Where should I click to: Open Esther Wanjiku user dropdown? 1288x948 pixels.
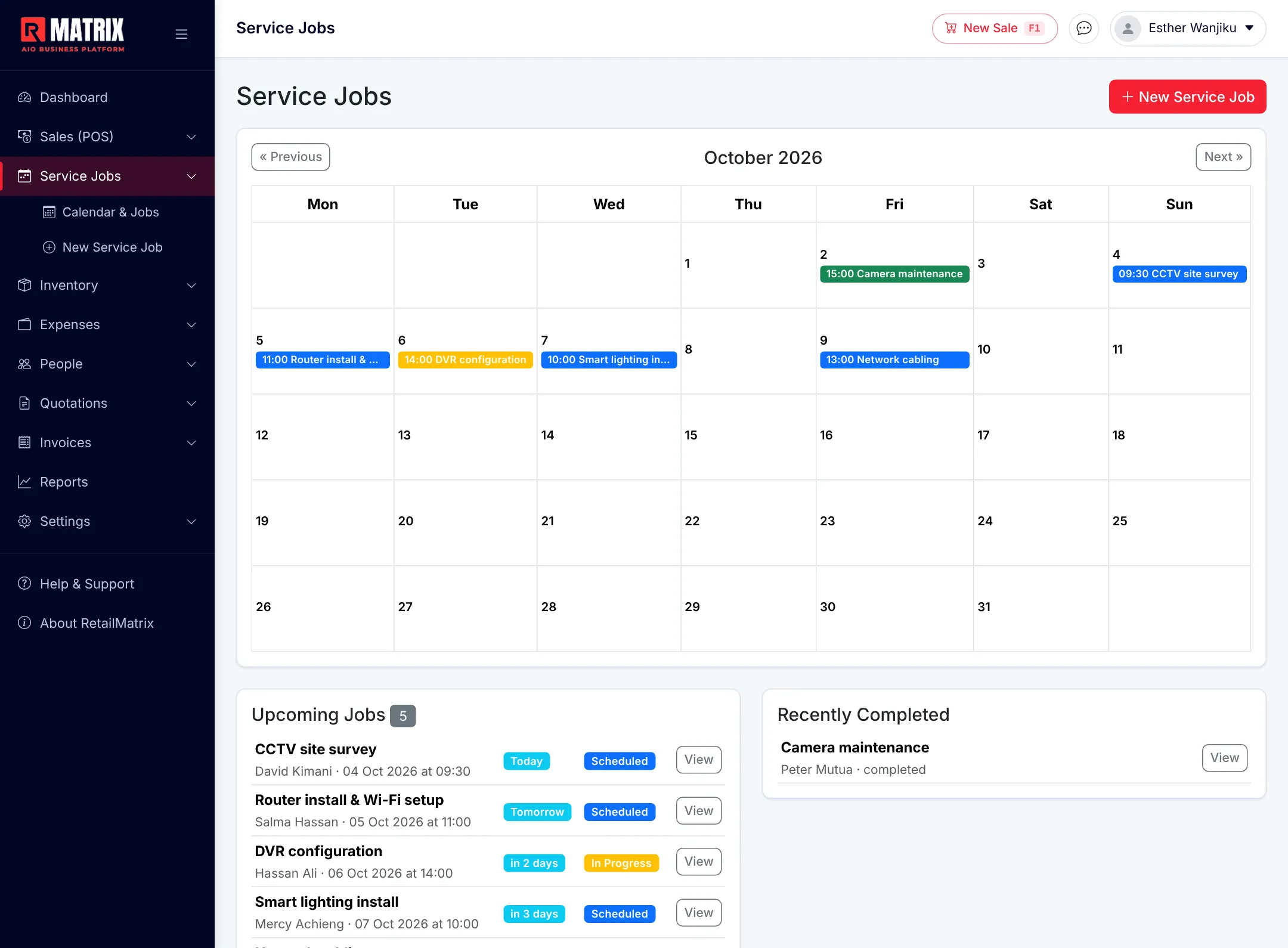(1187, 28)
